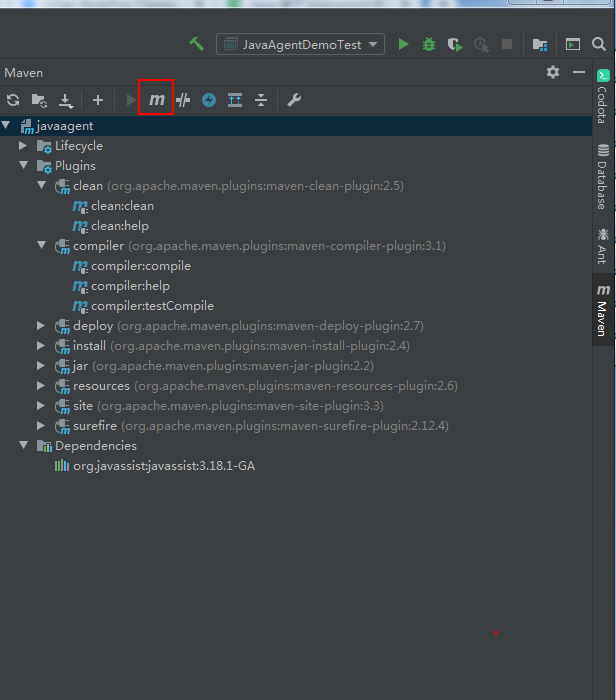Open the JavaAgentDemoTest run configuration dropdown
This screenshot has height=700, width=616.
point(300,44)
